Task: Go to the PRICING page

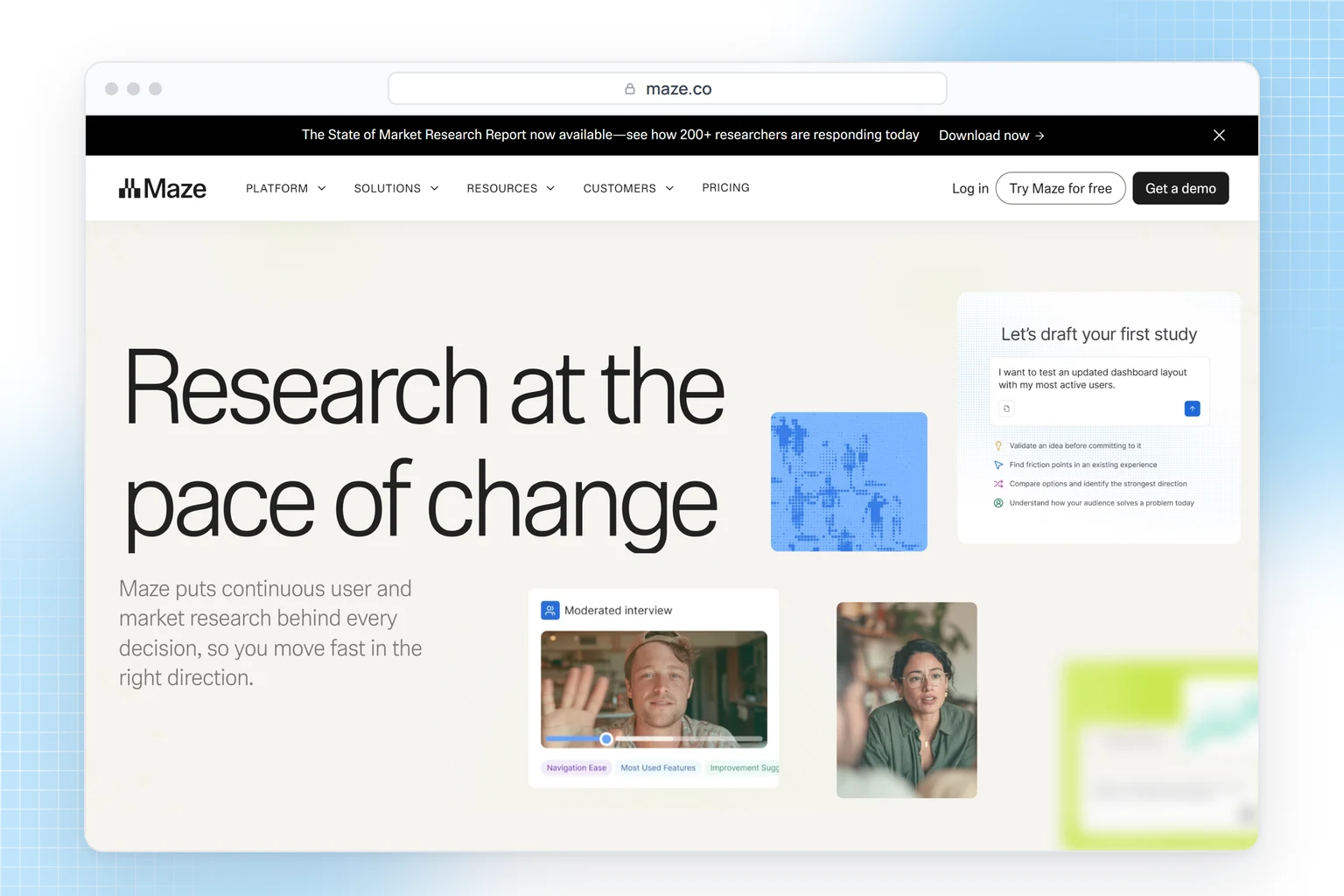Action: [725, 187]
